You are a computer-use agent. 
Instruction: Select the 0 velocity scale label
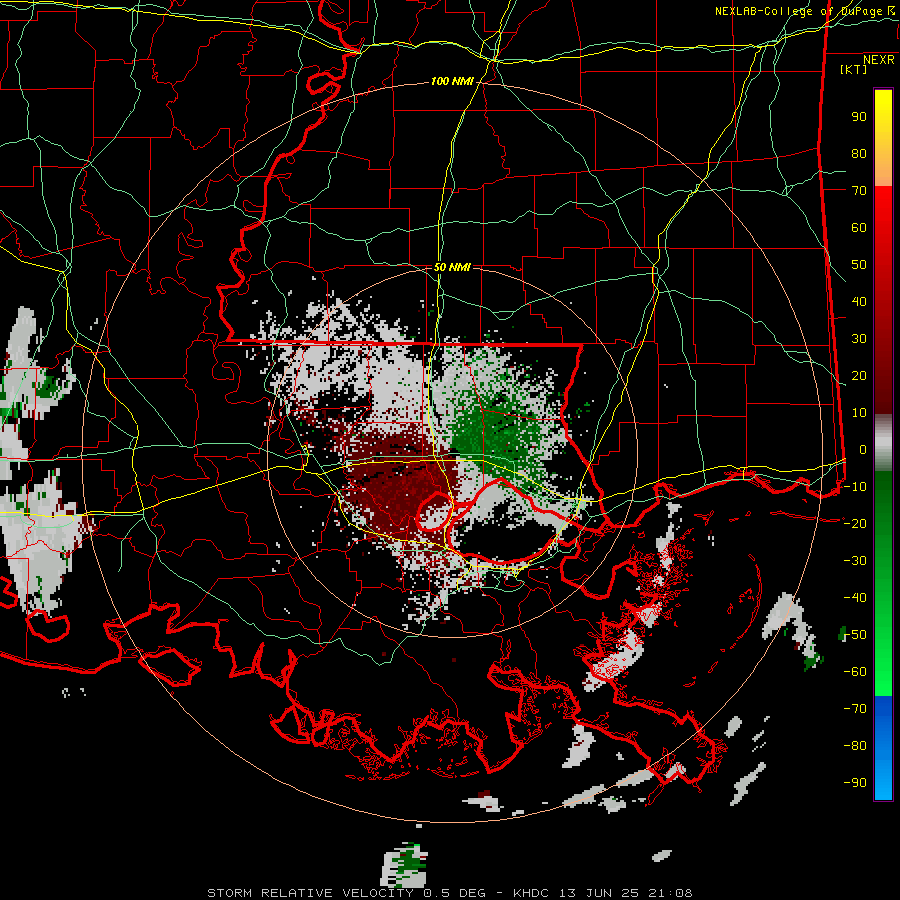click(863, 450)
